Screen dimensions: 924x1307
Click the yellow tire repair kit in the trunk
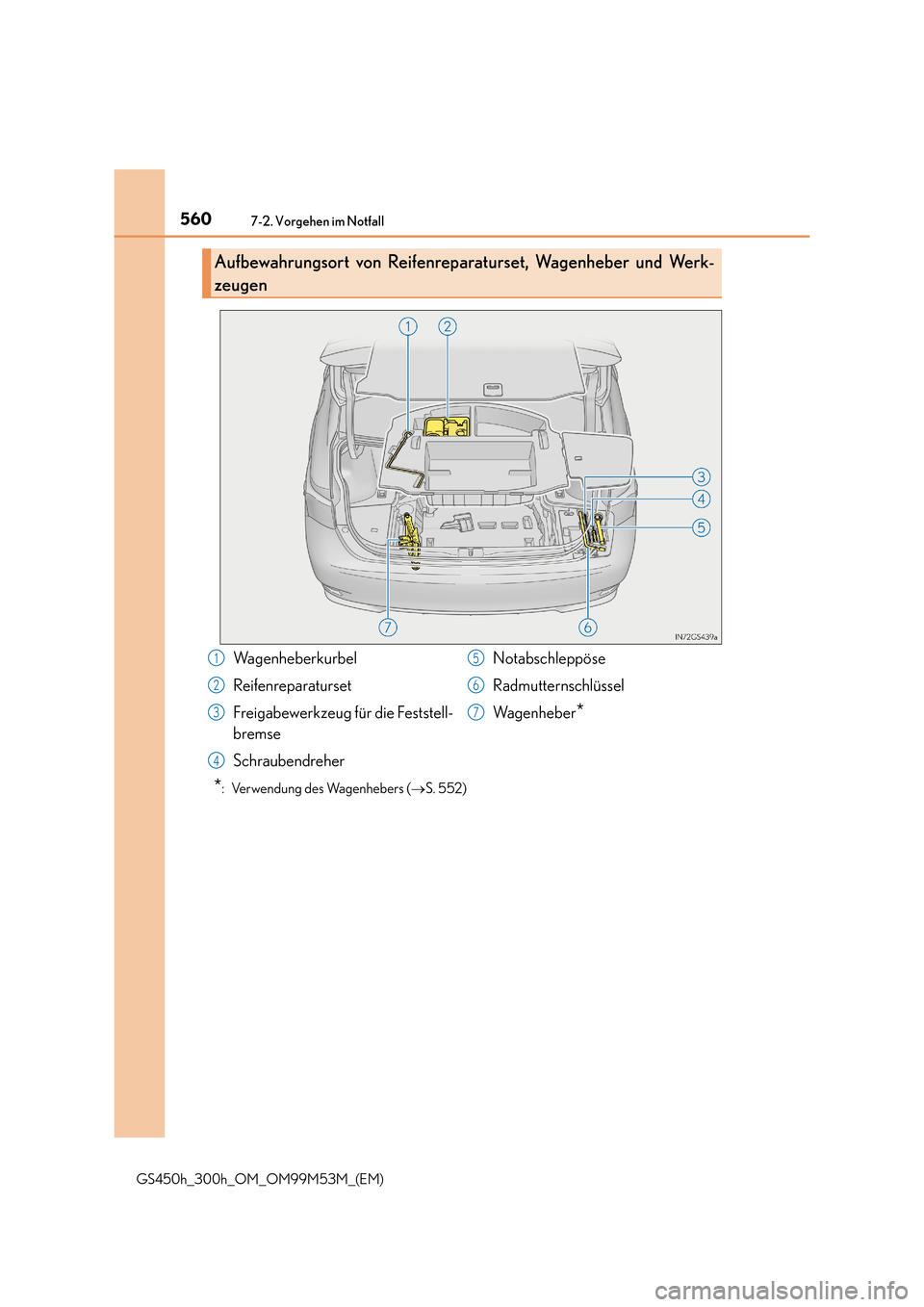447,427
